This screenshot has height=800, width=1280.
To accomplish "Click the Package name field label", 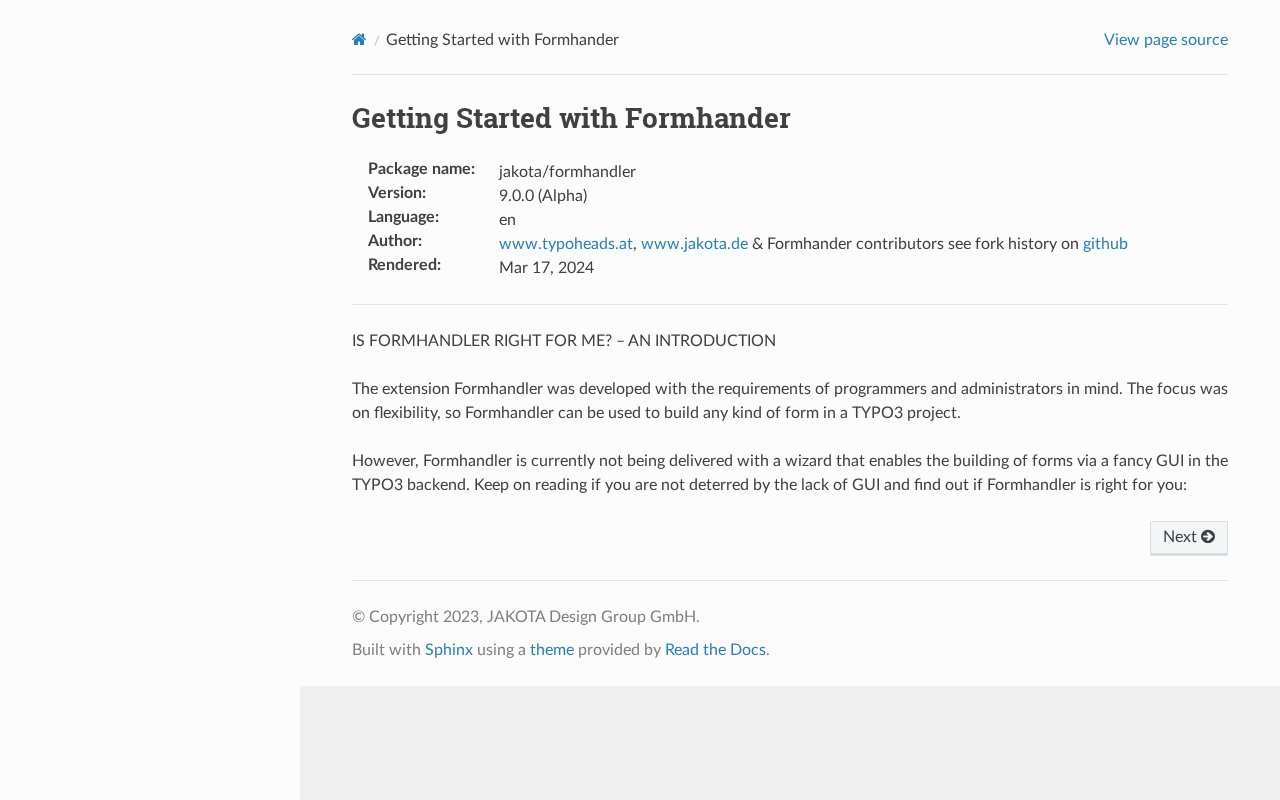I will click(421, 169).
